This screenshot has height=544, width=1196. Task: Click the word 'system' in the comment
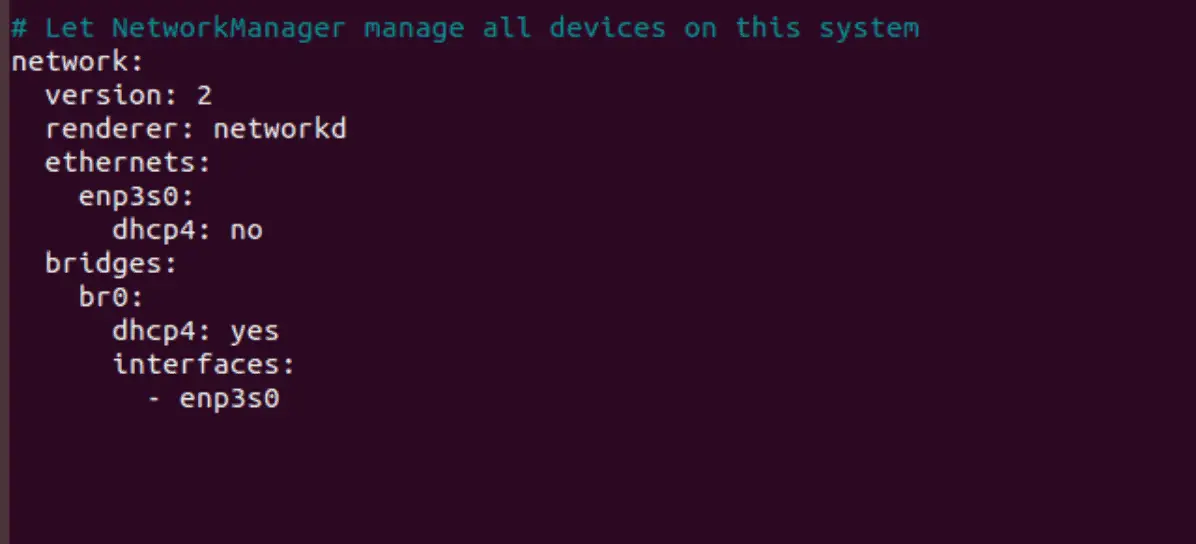click(870, 29)
